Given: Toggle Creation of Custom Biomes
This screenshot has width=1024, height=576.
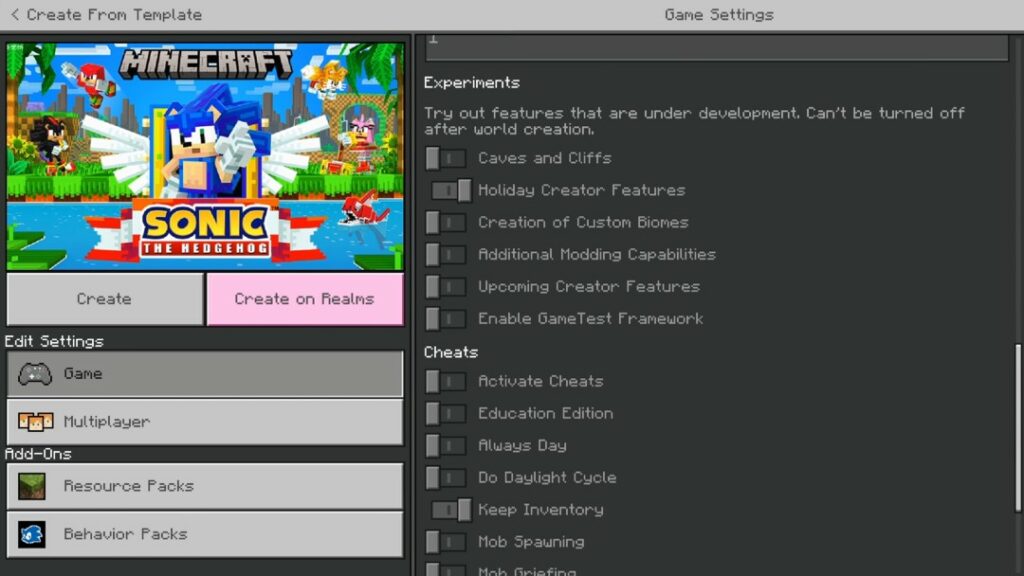Looking at the screenshot, I should (x=446, y=222).
